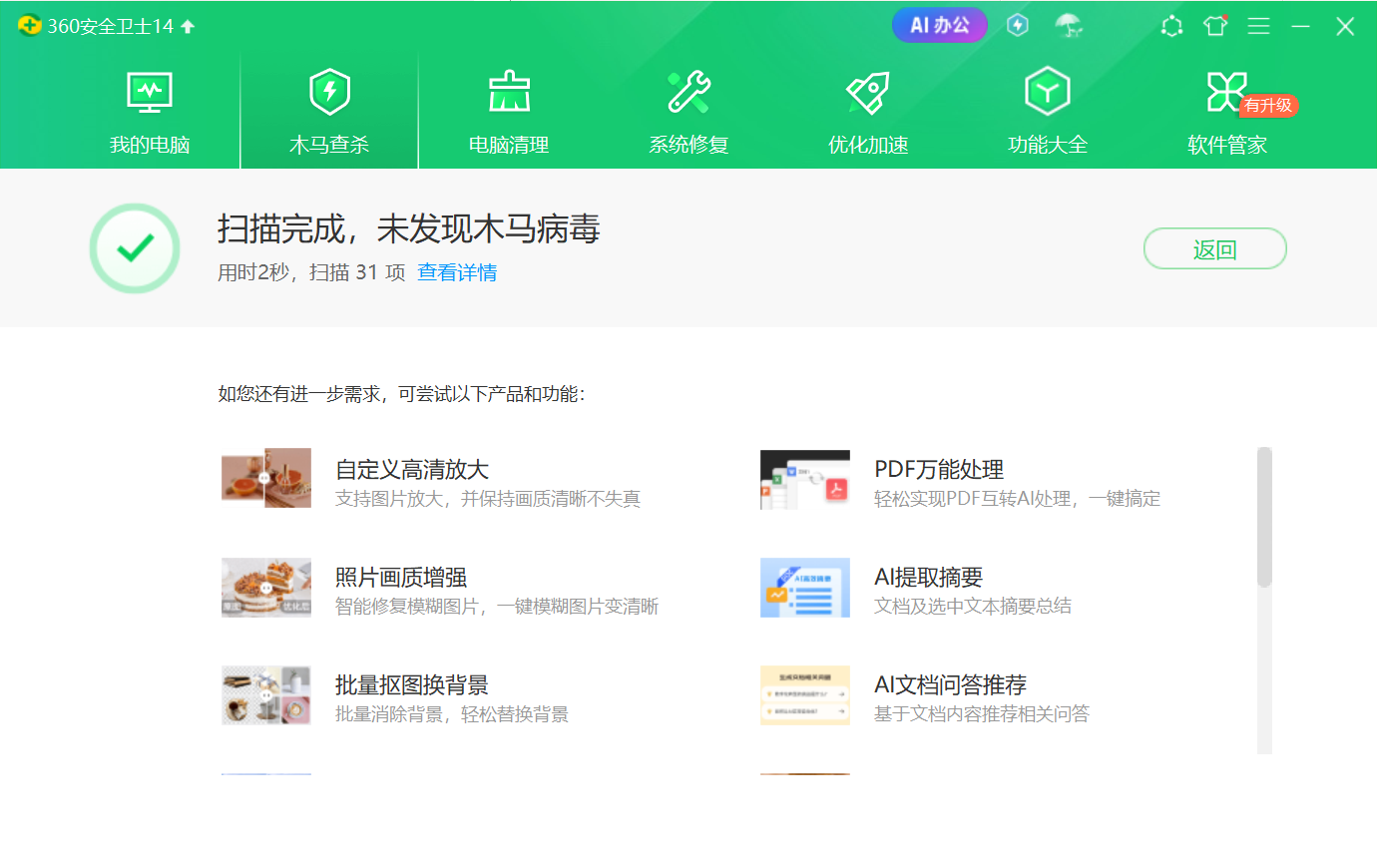The image size is (1377, 868).
Task: Click the 返回 button
Action: pyautogui.click(x=1214, y=248)
